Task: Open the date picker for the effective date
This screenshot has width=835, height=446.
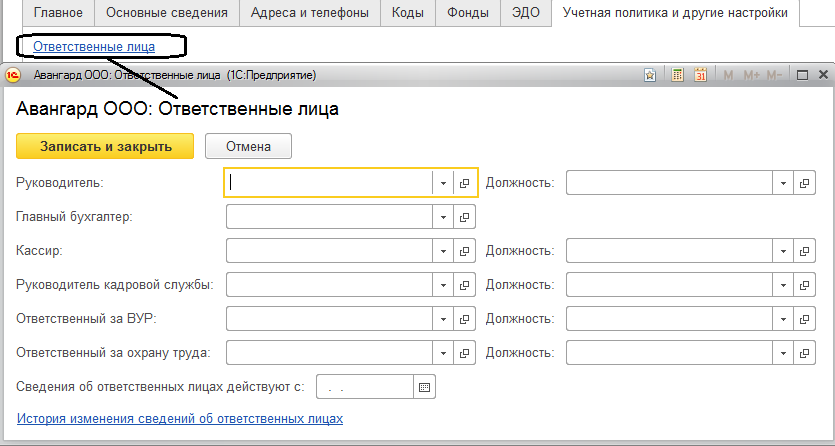Action: click(424, 387)
